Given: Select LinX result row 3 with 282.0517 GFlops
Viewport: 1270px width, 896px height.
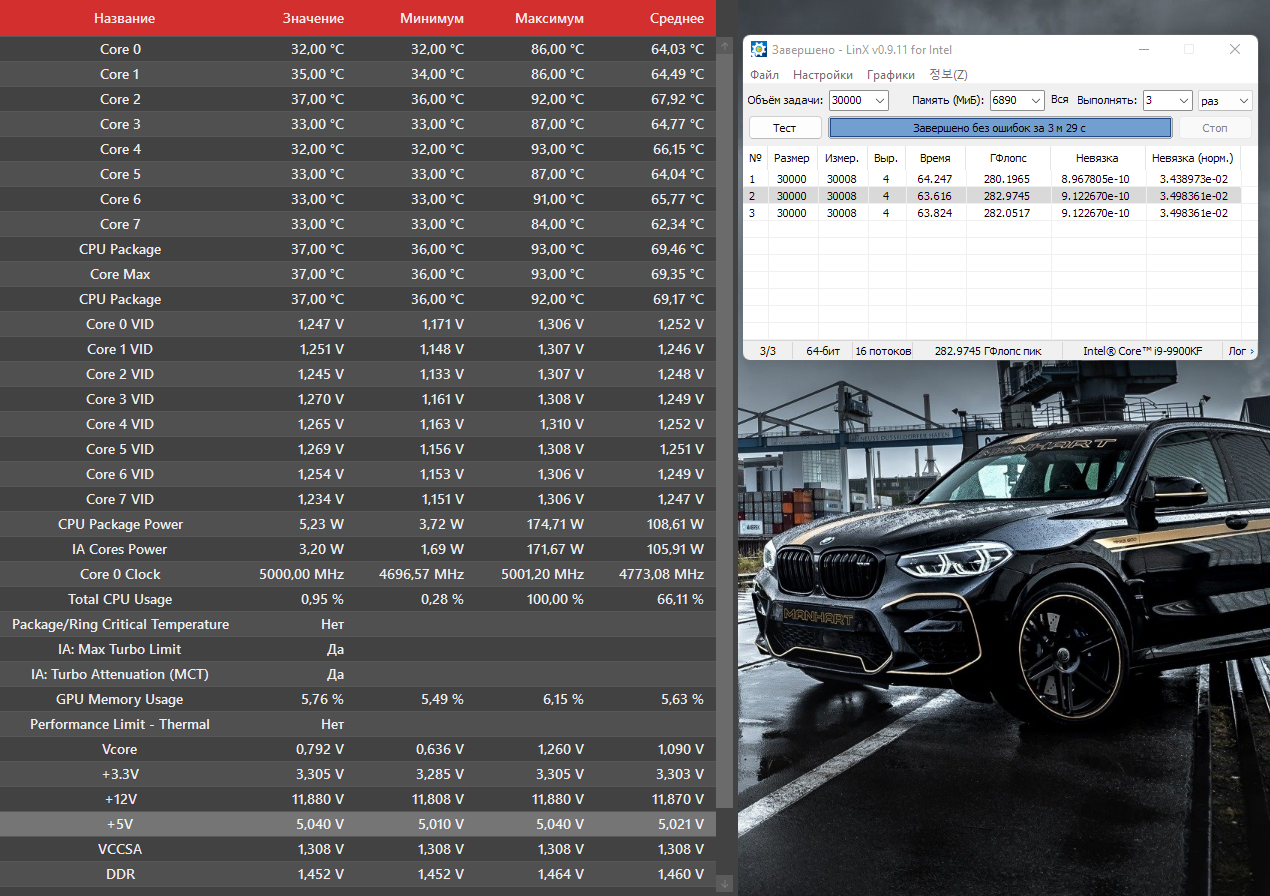Looking at the screenshot, I should [994, 213].
